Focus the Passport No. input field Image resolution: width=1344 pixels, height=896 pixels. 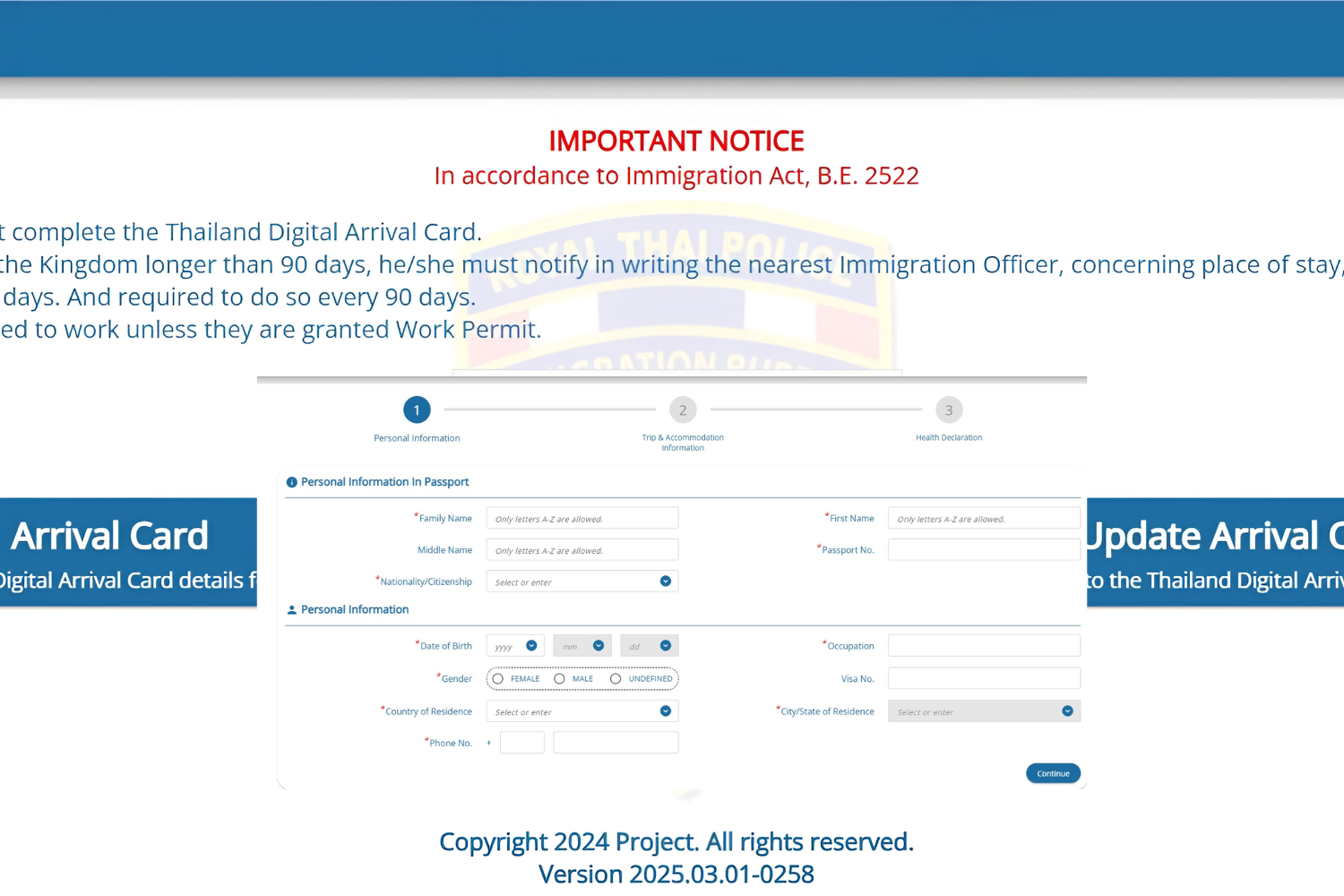[x=984, y=550]
